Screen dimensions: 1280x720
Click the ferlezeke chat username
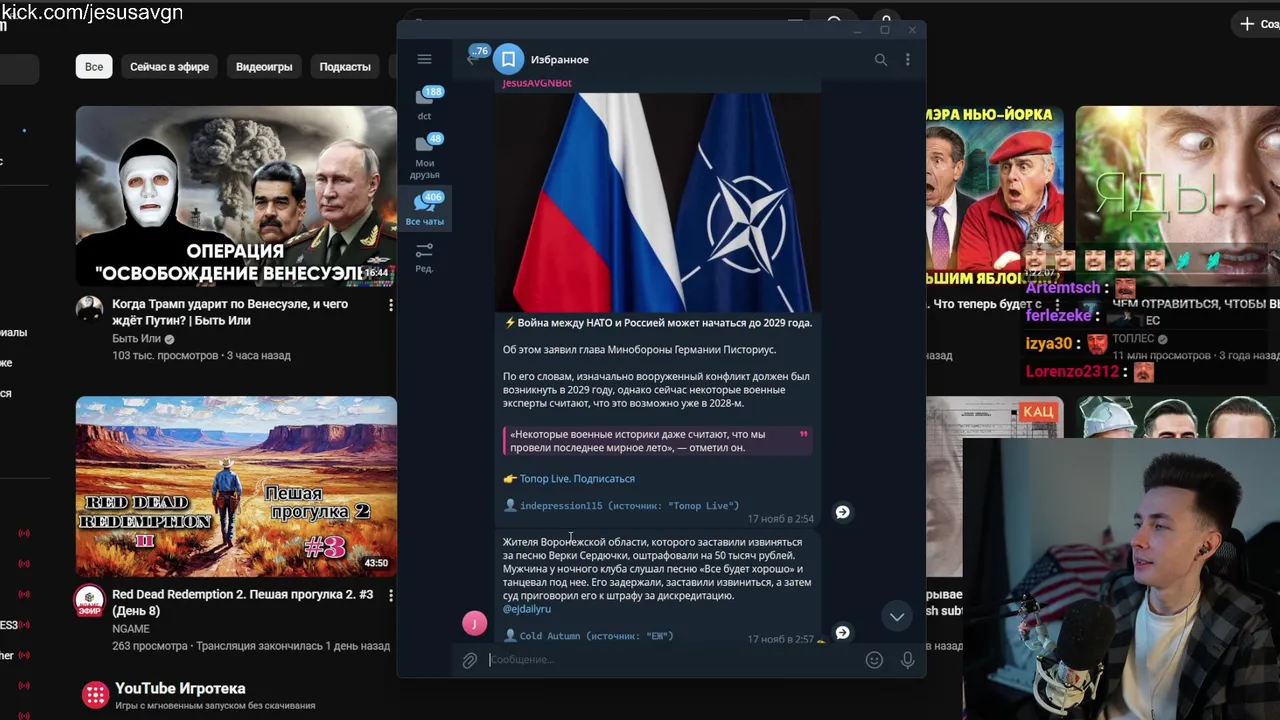[x=1058, y=316]
